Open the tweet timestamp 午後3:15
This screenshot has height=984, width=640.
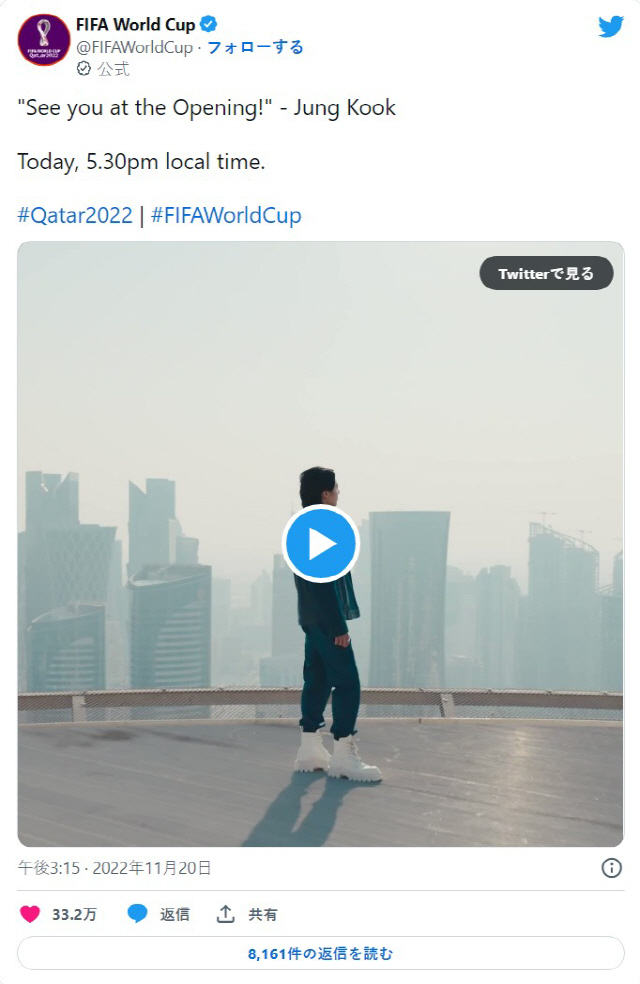pyautogui.click(x=49, y=868)
